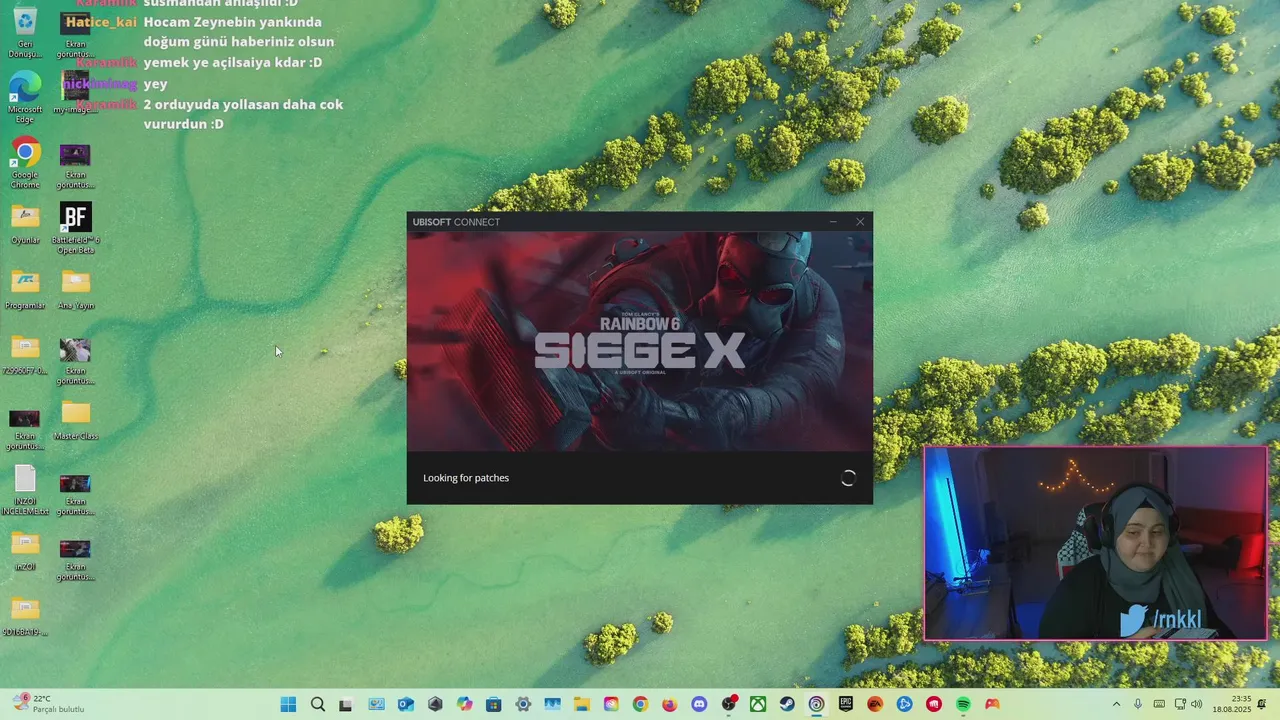
Task: Open the INZOI INCELEME text file
Action: coord(25,490)
